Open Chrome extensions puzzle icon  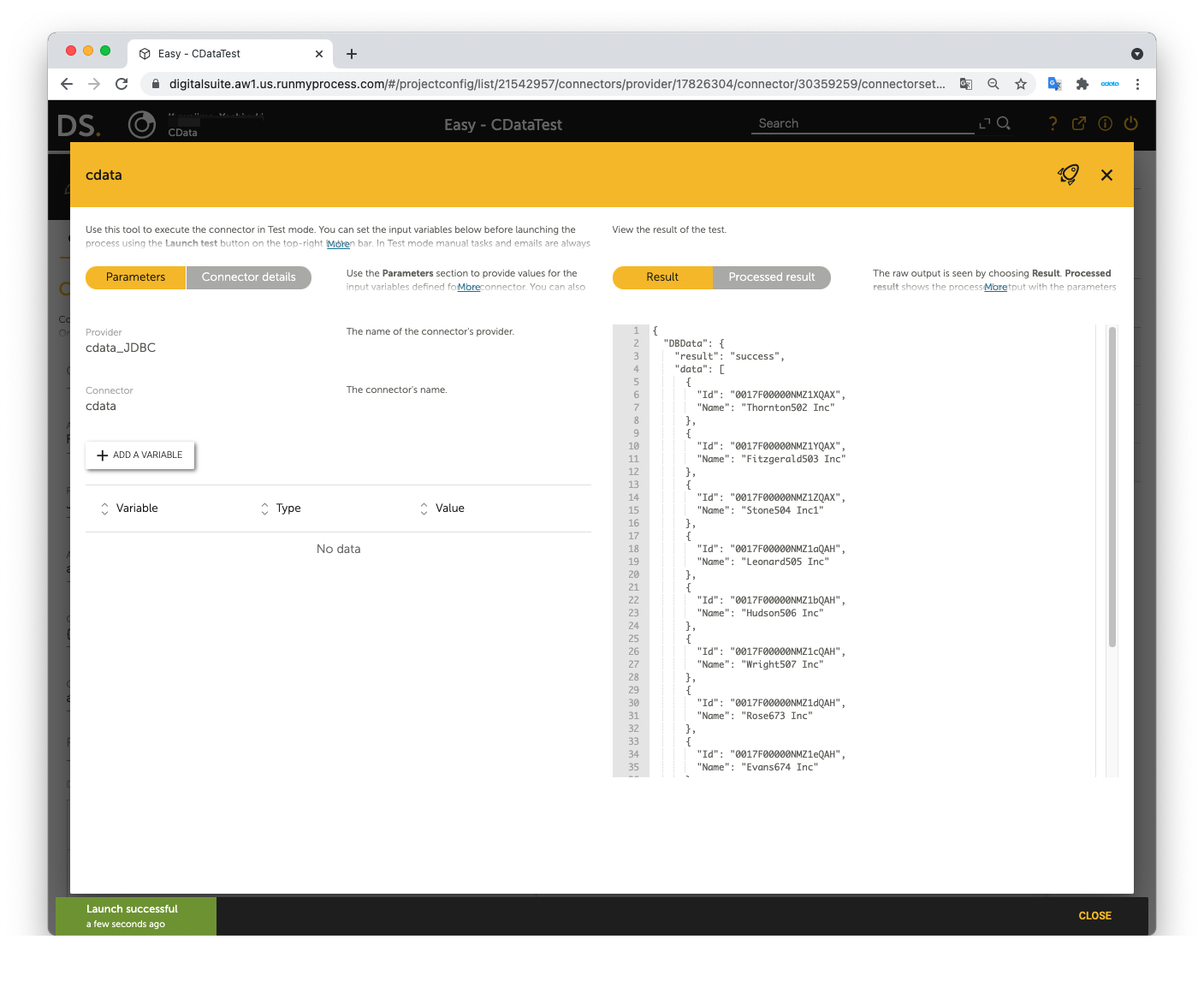pos(1082,84)
